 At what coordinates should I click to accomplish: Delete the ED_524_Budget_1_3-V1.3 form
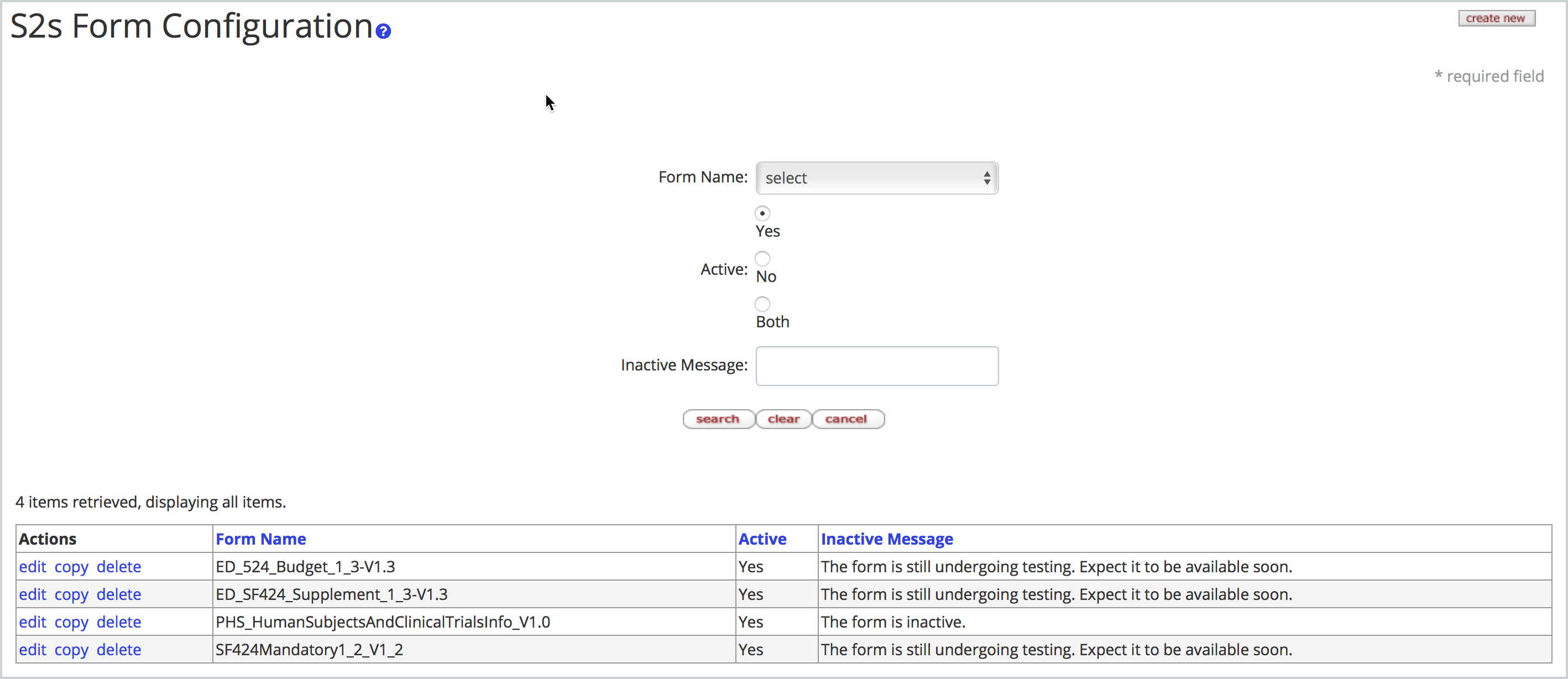click(x=119, y=566)
